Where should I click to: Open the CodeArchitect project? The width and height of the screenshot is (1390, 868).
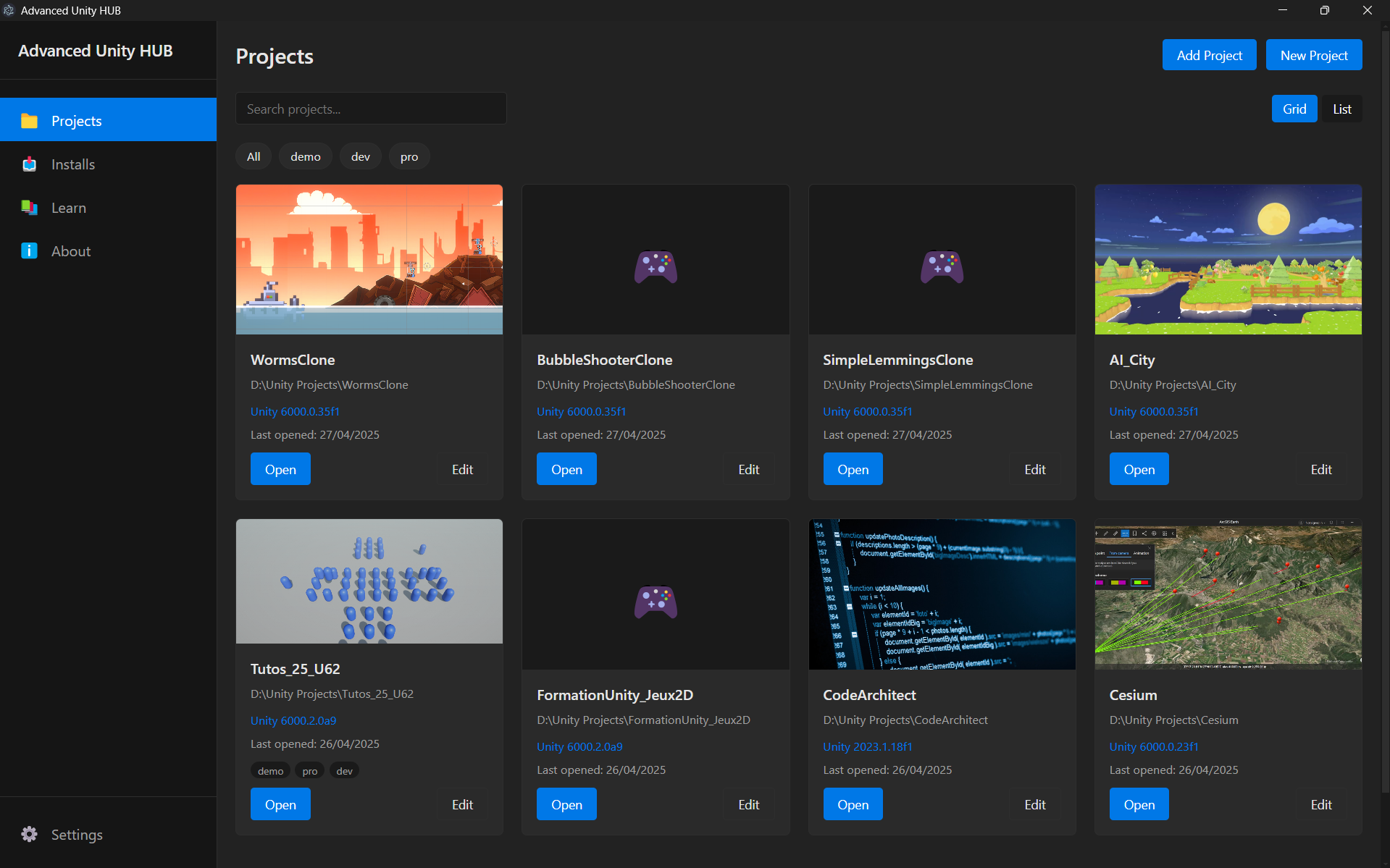[853, 804]
